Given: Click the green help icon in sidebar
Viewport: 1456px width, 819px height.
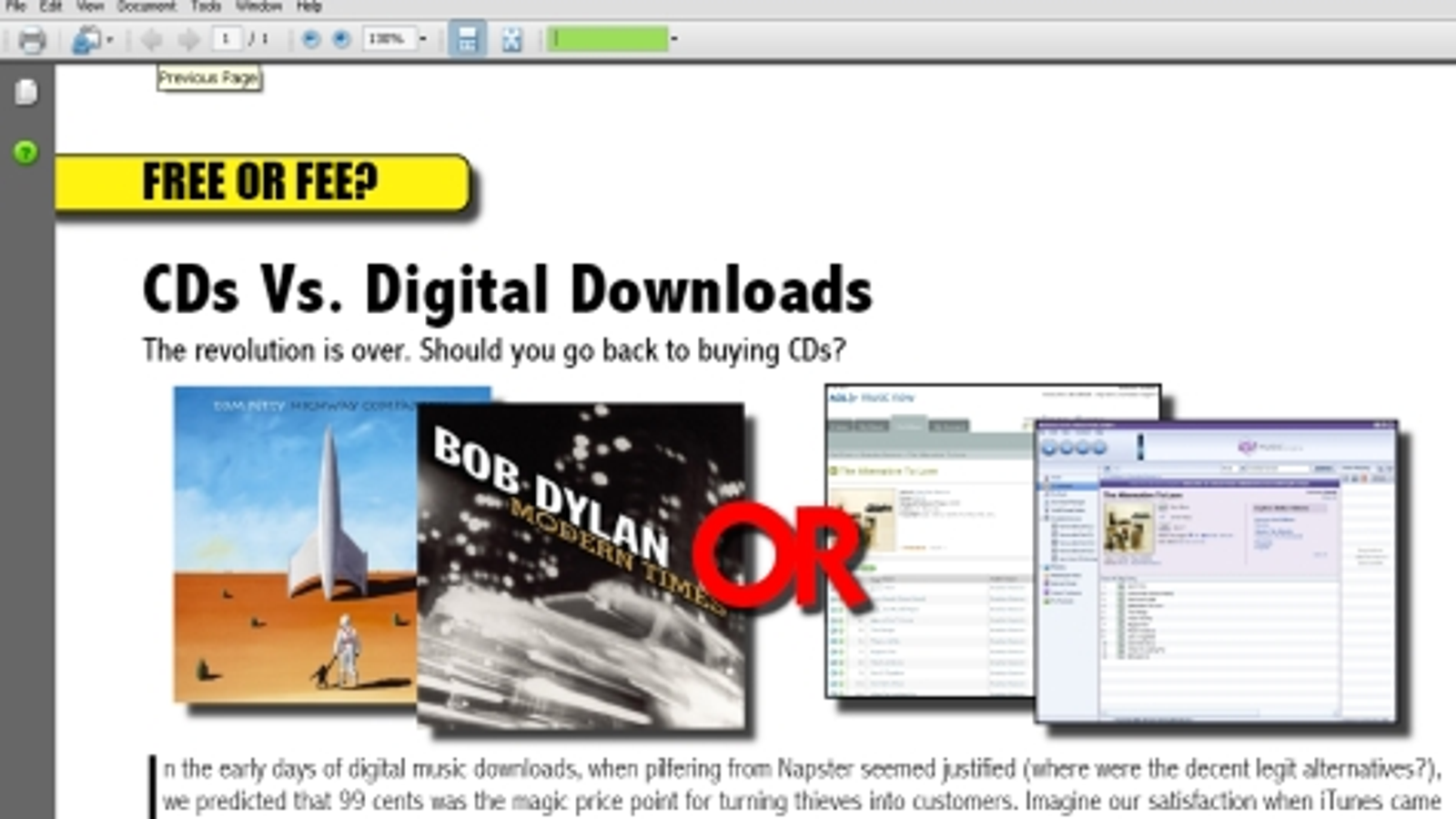Looking at the screenshot, I should [25, 152].
